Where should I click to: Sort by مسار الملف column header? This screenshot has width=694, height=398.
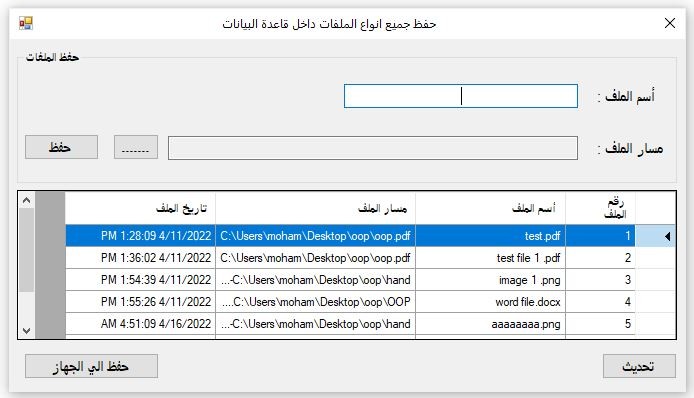316,208
